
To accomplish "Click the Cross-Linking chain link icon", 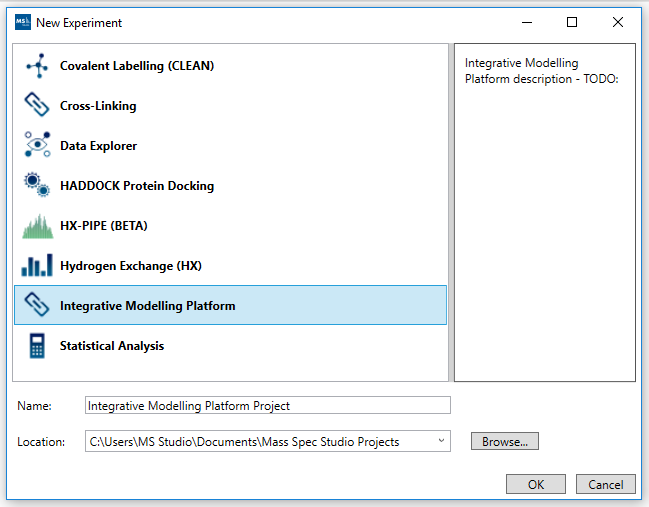I will point(37,105).
